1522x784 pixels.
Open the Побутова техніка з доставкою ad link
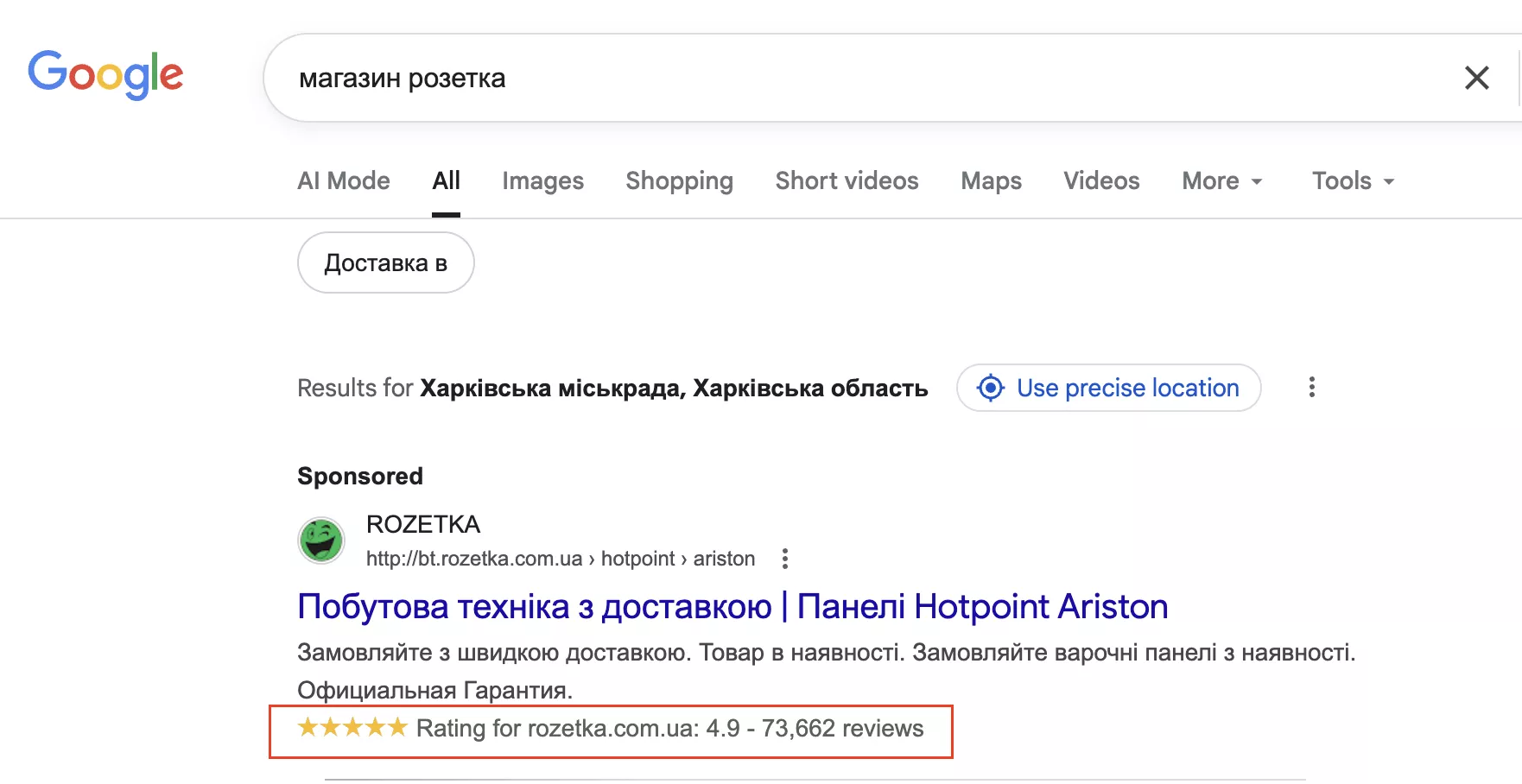732,606
